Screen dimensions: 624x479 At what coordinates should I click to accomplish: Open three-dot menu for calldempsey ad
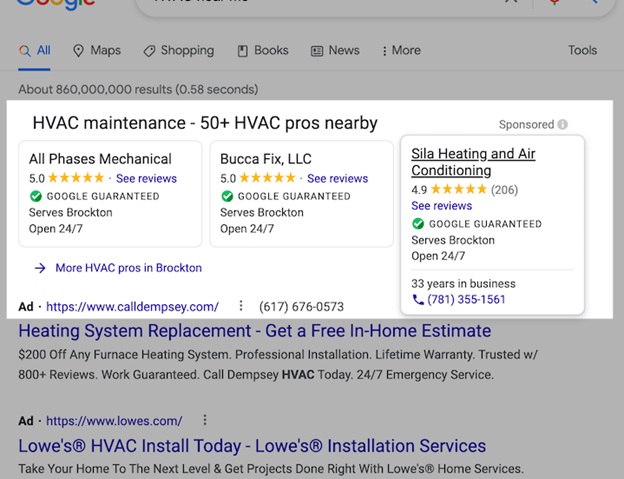pos(240,306)
